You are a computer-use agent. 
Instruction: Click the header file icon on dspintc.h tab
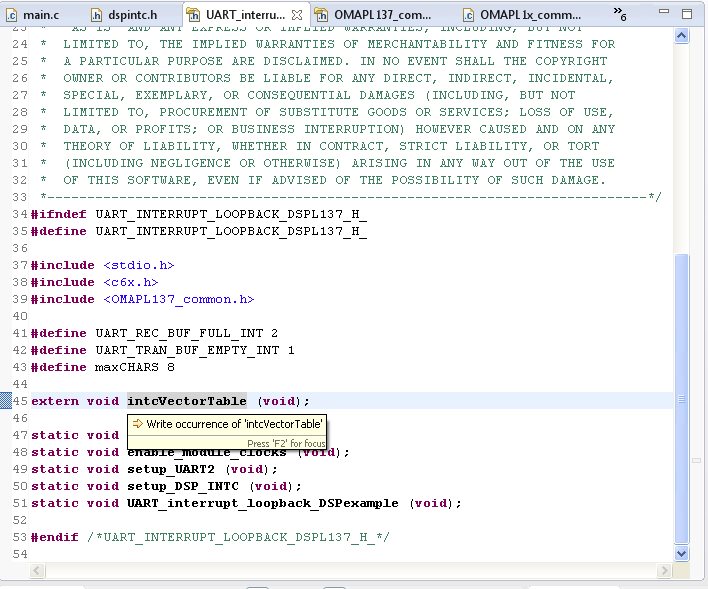point(97,15)
